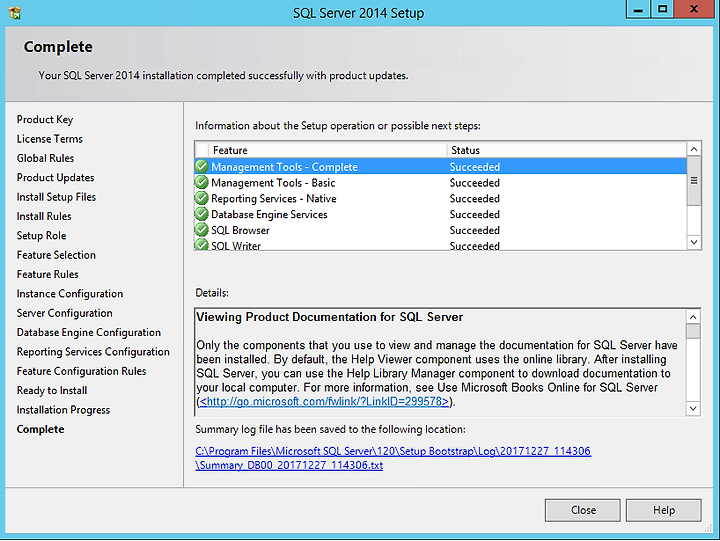This screenshot has height=541, width=720.
Task: Click the SQL Server Setup title bar icon
Action: [x=15, y=13]
